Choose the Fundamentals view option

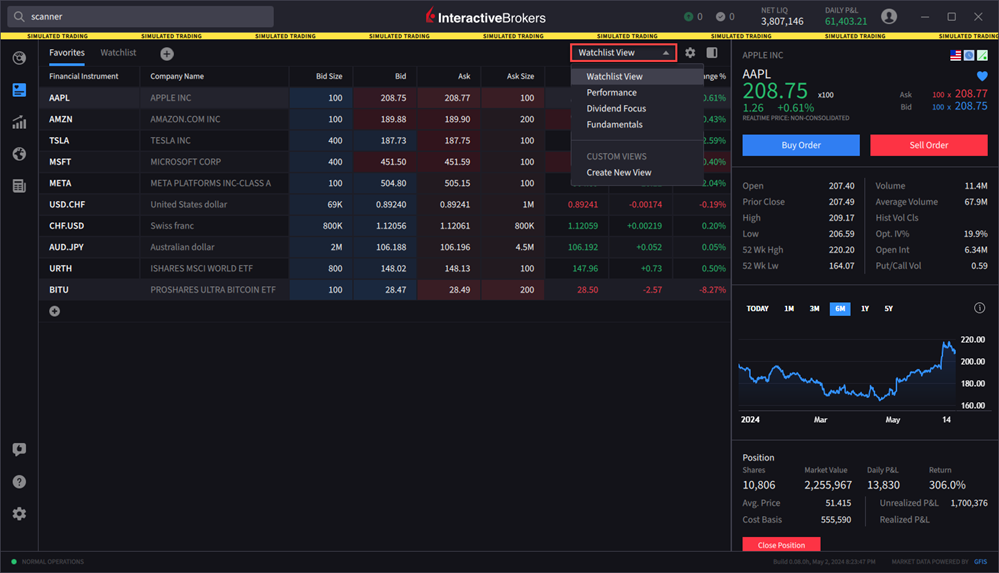pyautogui.click(x=637, y=124)
